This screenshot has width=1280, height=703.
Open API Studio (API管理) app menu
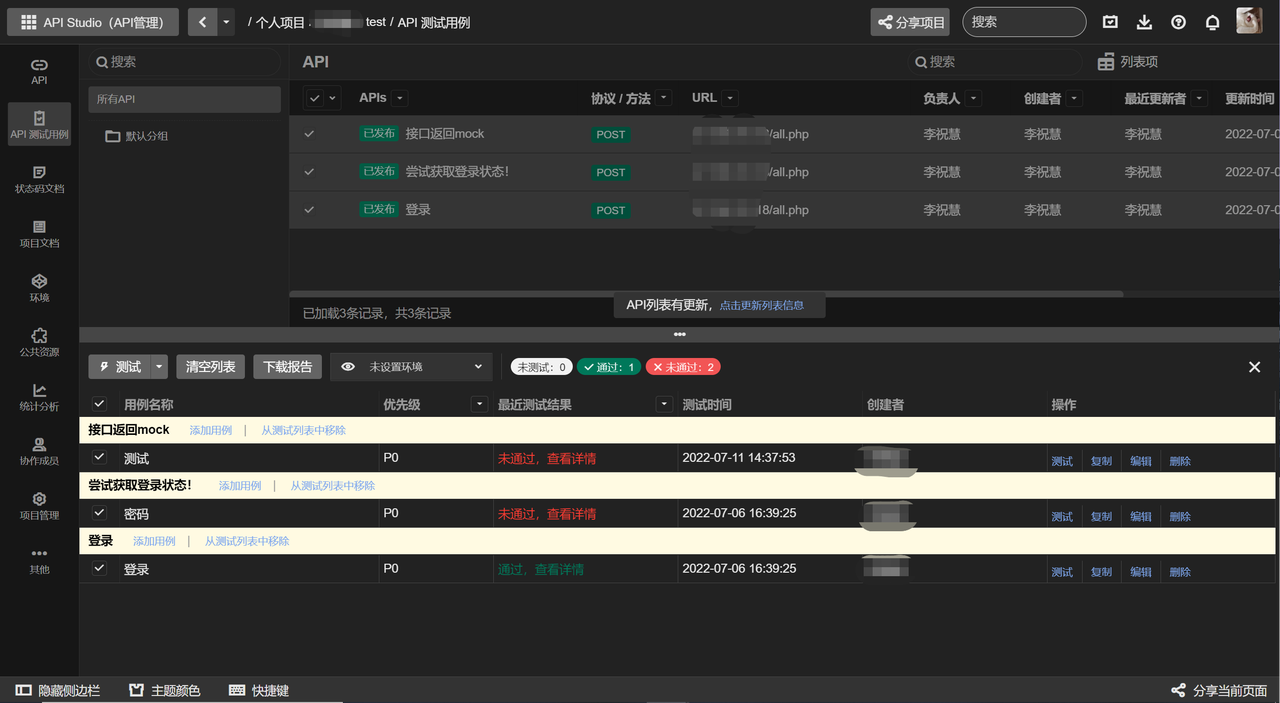coord(93,22)
